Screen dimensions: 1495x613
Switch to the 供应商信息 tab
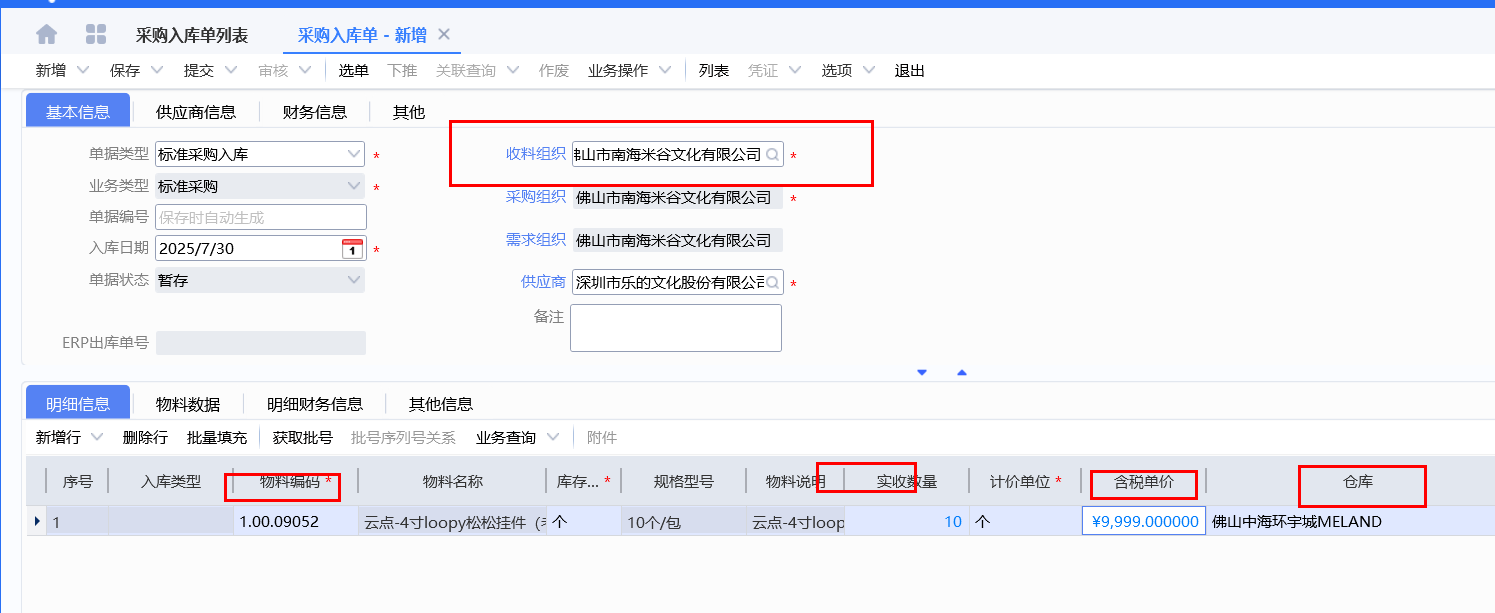[x=195, y=112]
